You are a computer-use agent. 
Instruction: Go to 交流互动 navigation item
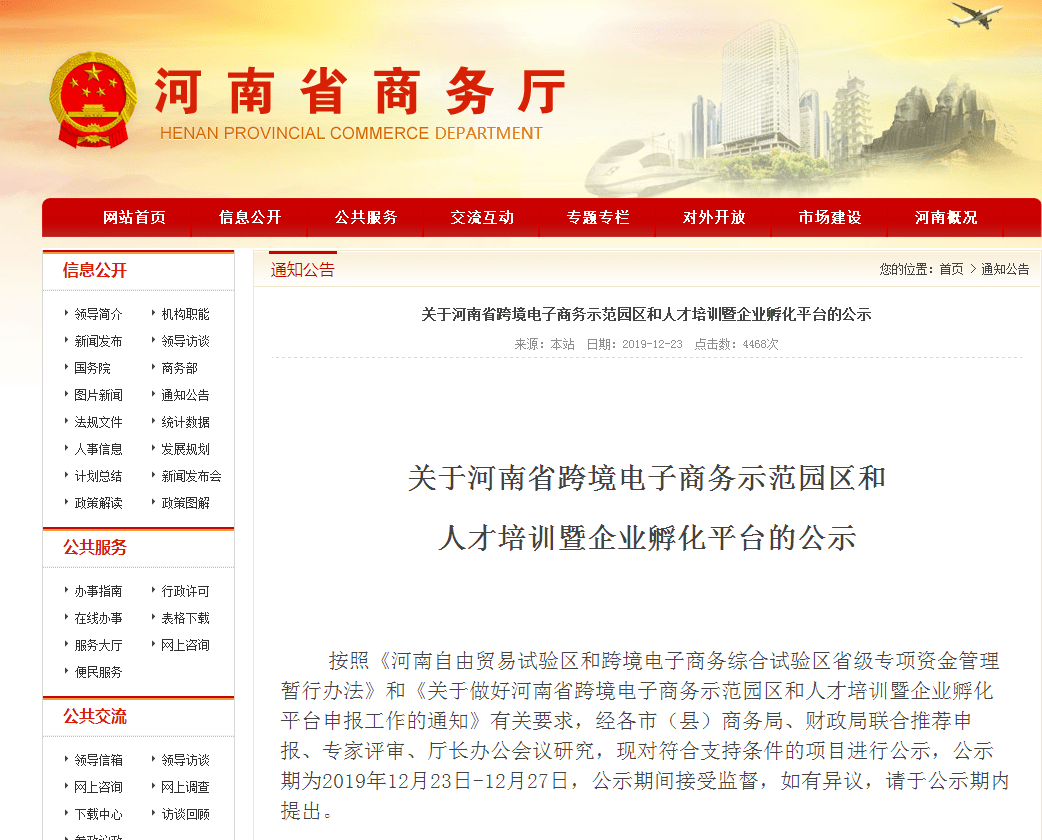point(482,217)
